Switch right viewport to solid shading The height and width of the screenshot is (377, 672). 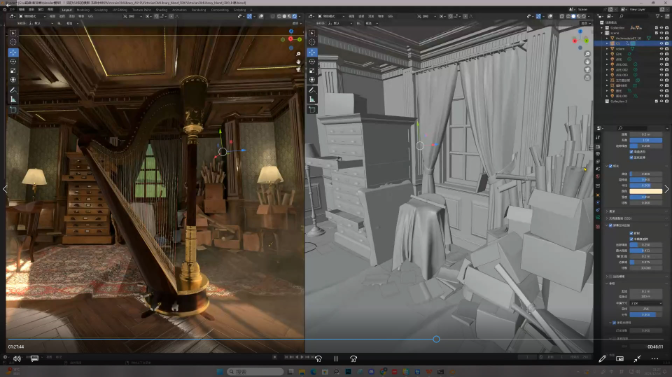(573, 16)
